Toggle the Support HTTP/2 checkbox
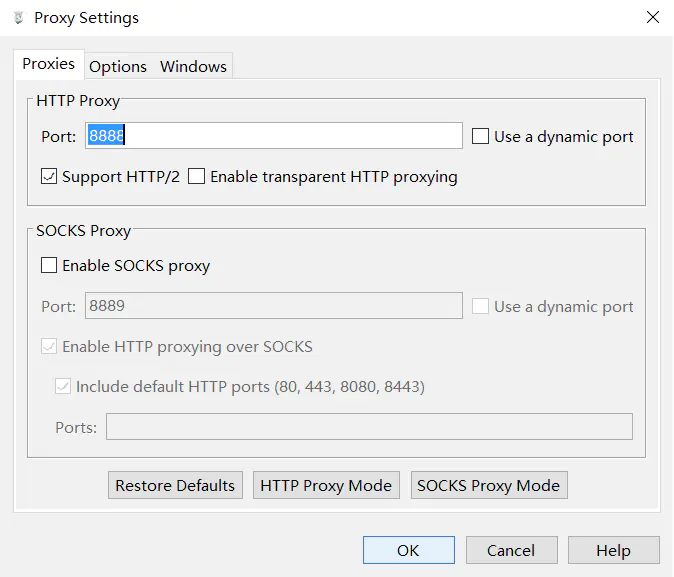674x577 pixels. point(49,177)
